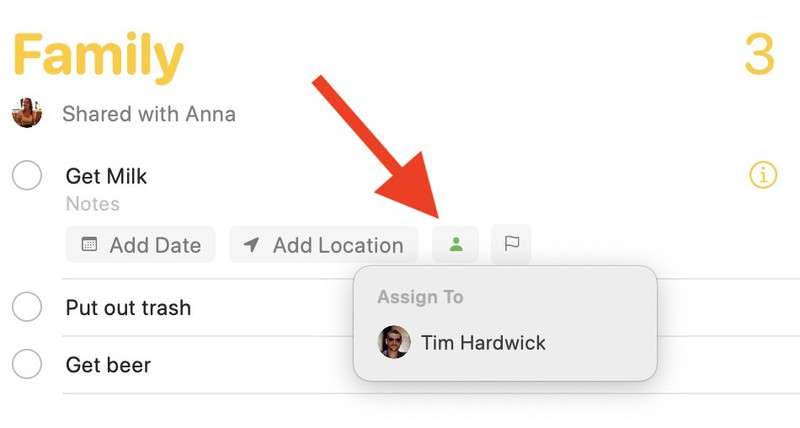Click the Shared with Anna label
800x428 pixels.
(149, 113)
